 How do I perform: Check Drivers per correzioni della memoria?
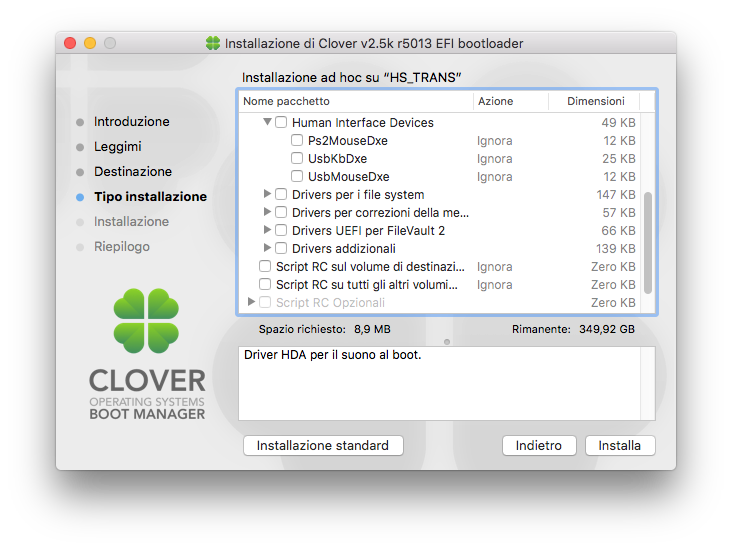pos(281,212)
